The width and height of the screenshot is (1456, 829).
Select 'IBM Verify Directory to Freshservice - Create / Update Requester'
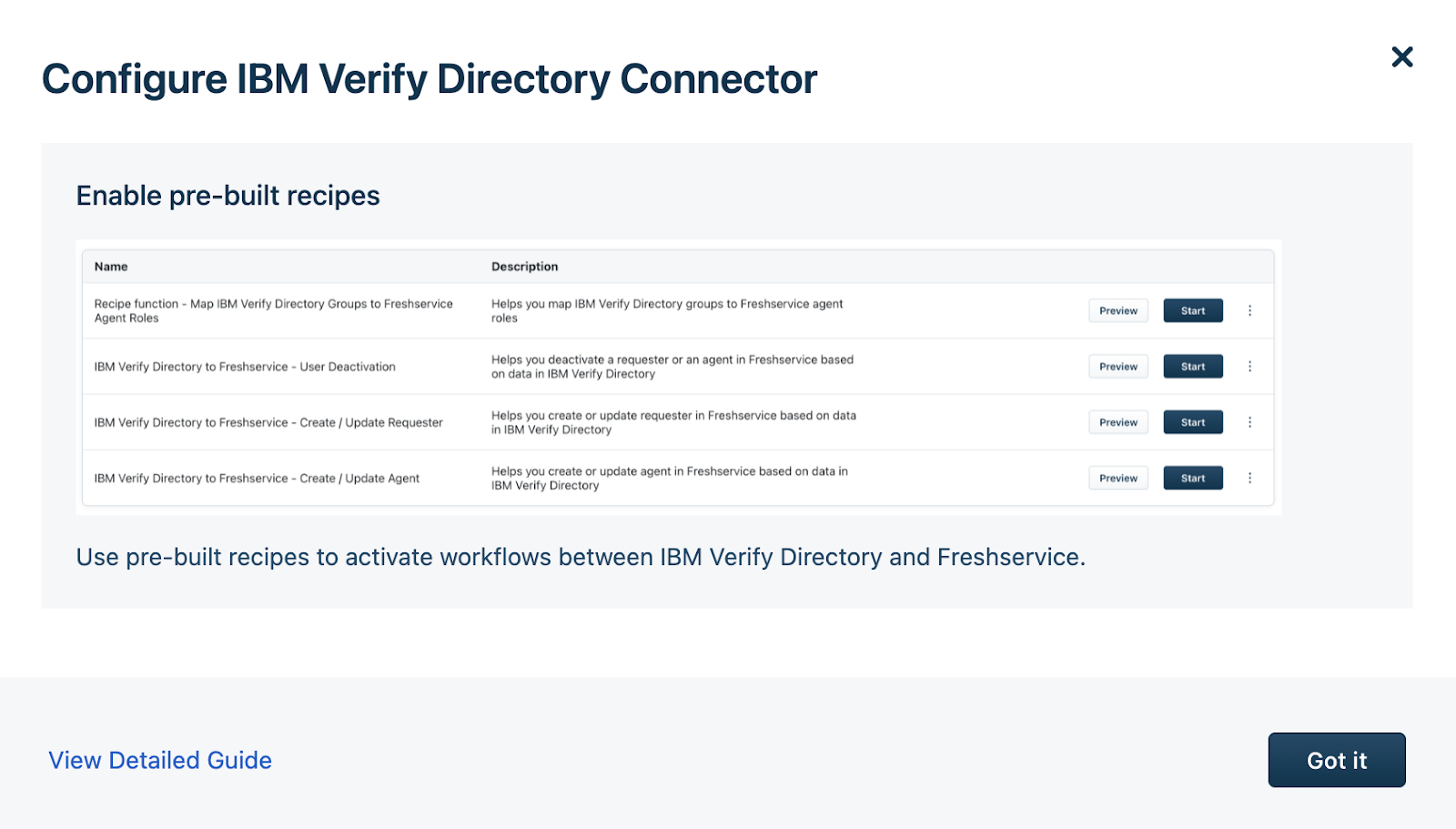point(268,422)
